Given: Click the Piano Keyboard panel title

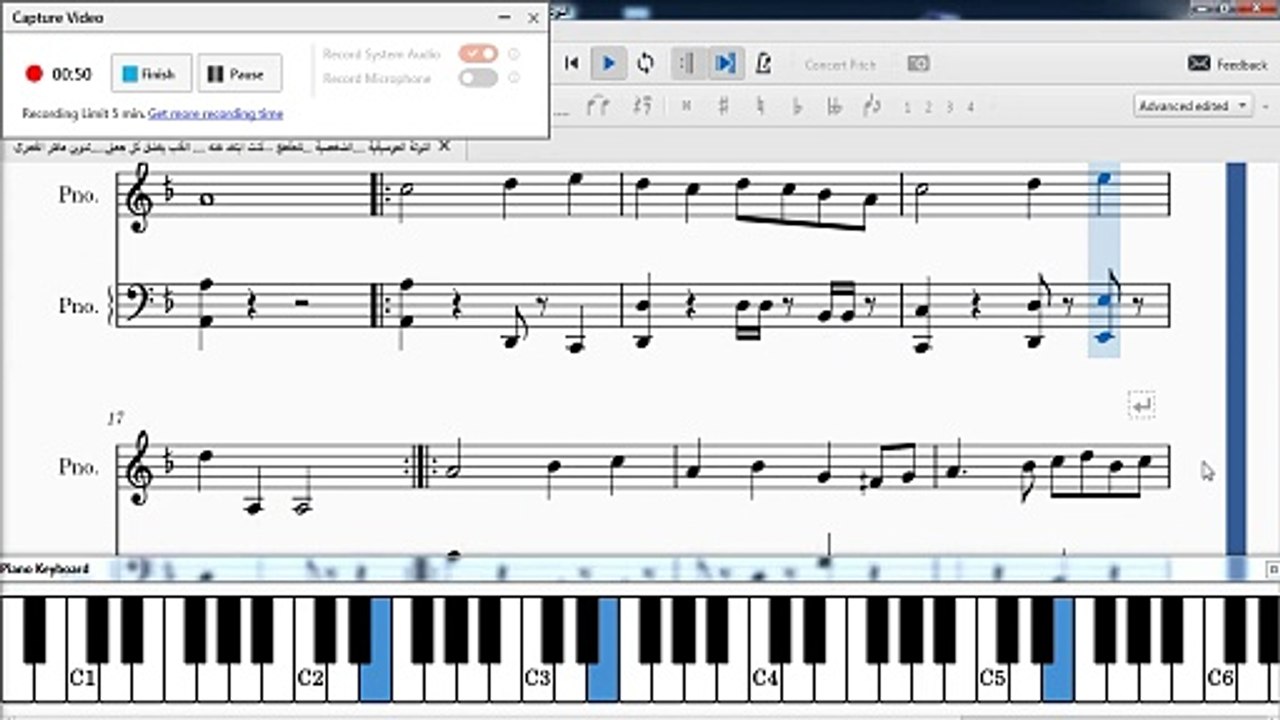Looking at the screenshot, I should coord(45,569).
